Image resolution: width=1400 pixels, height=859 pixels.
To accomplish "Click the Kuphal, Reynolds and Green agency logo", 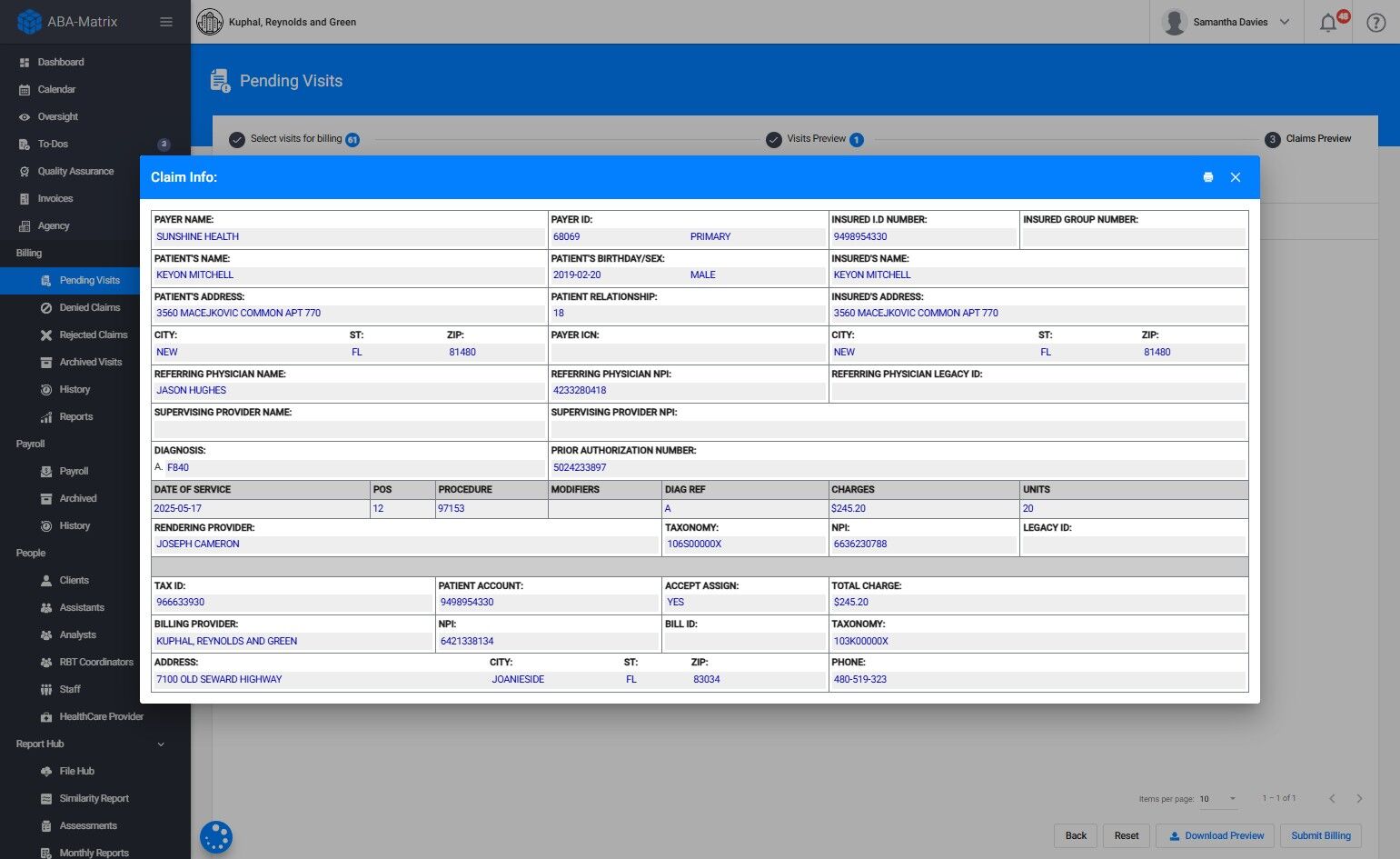I will pyautogui.click(x=210, y=22).
